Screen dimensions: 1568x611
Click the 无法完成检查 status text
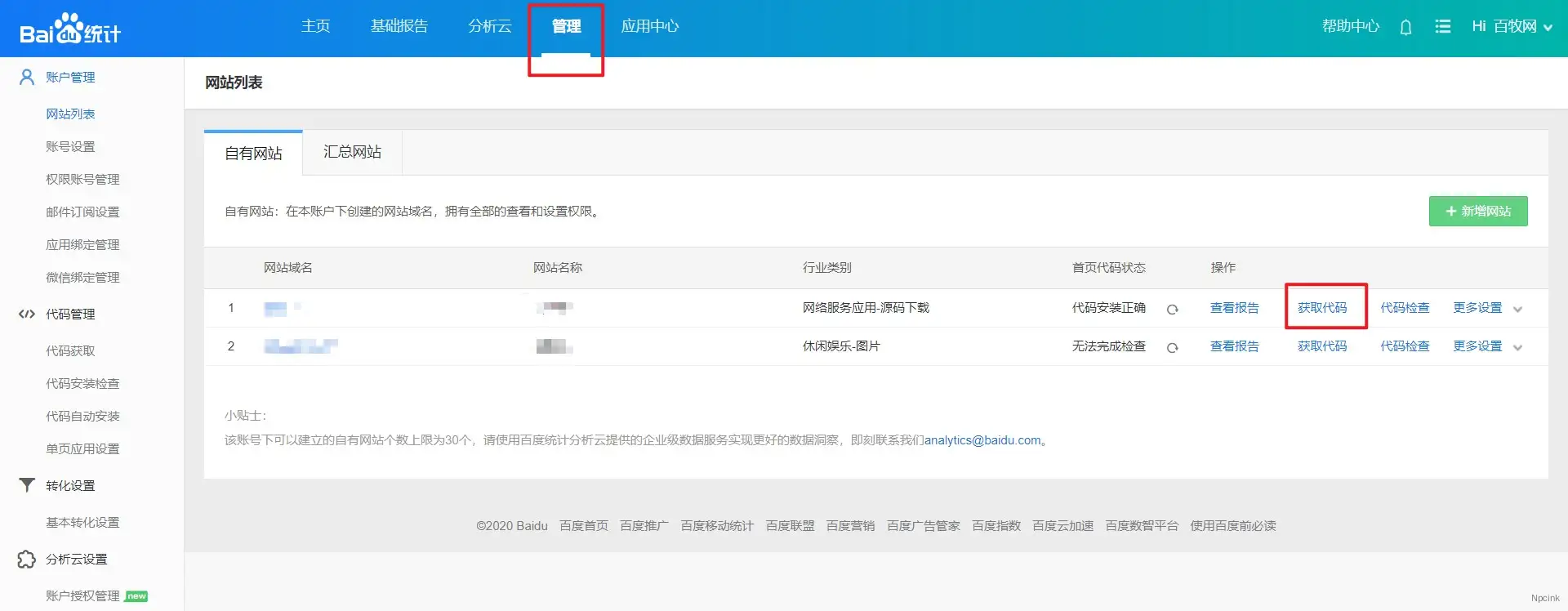coord(1109,346)
